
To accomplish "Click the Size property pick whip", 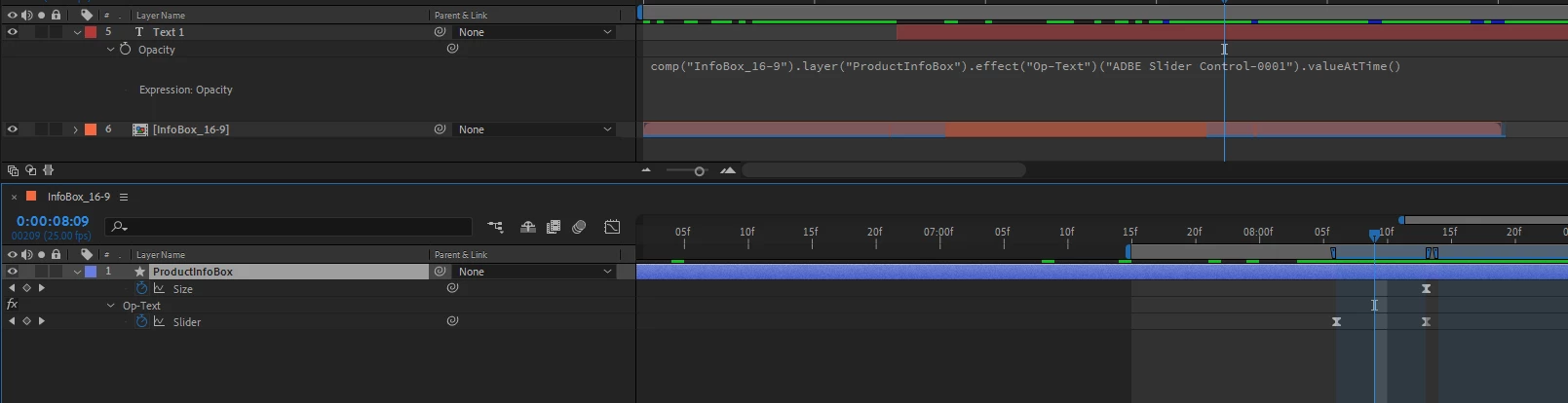I will 452,287.
